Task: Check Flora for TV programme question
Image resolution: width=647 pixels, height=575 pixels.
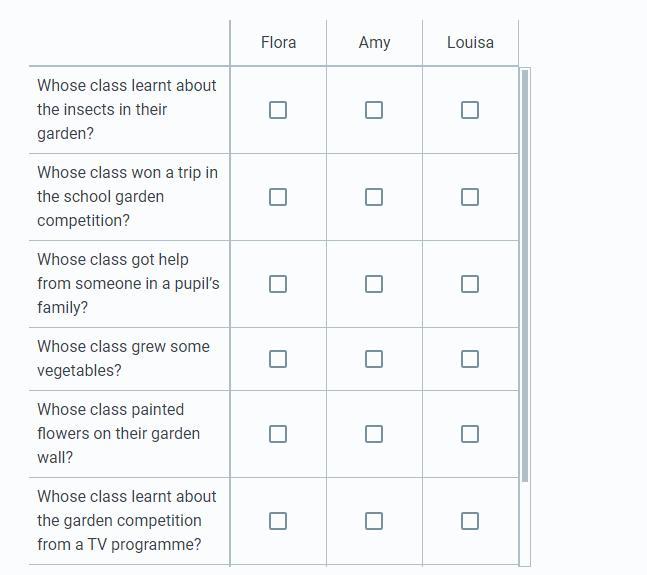Action: (x=278, y=521)
